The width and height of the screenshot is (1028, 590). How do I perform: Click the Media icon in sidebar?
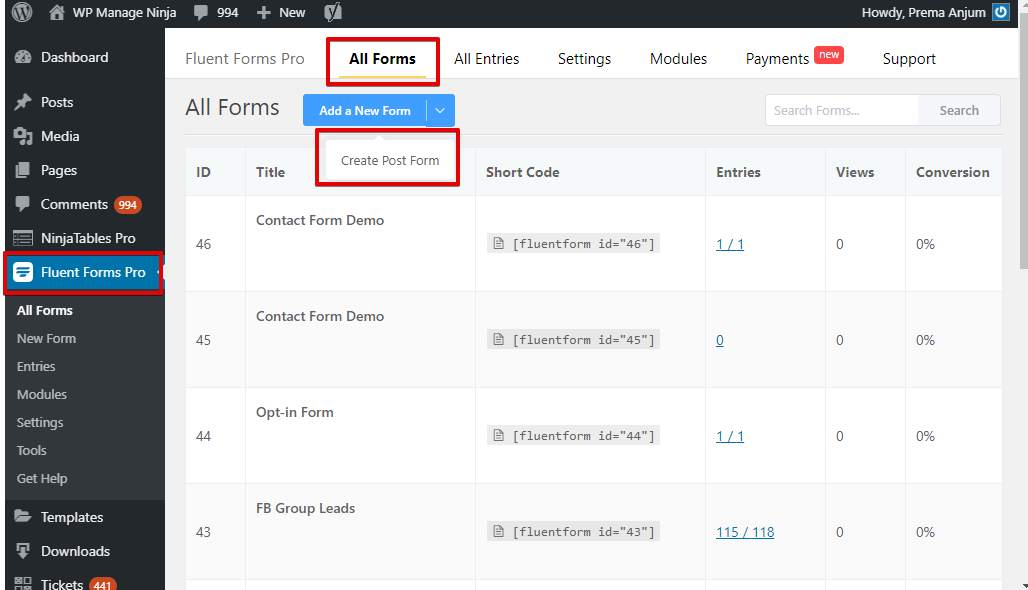click(x=23, y=136)
